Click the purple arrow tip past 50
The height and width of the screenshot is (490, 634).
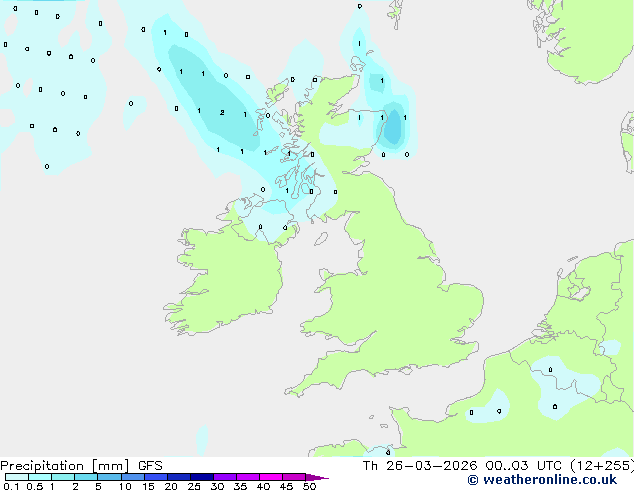(317, 477)
